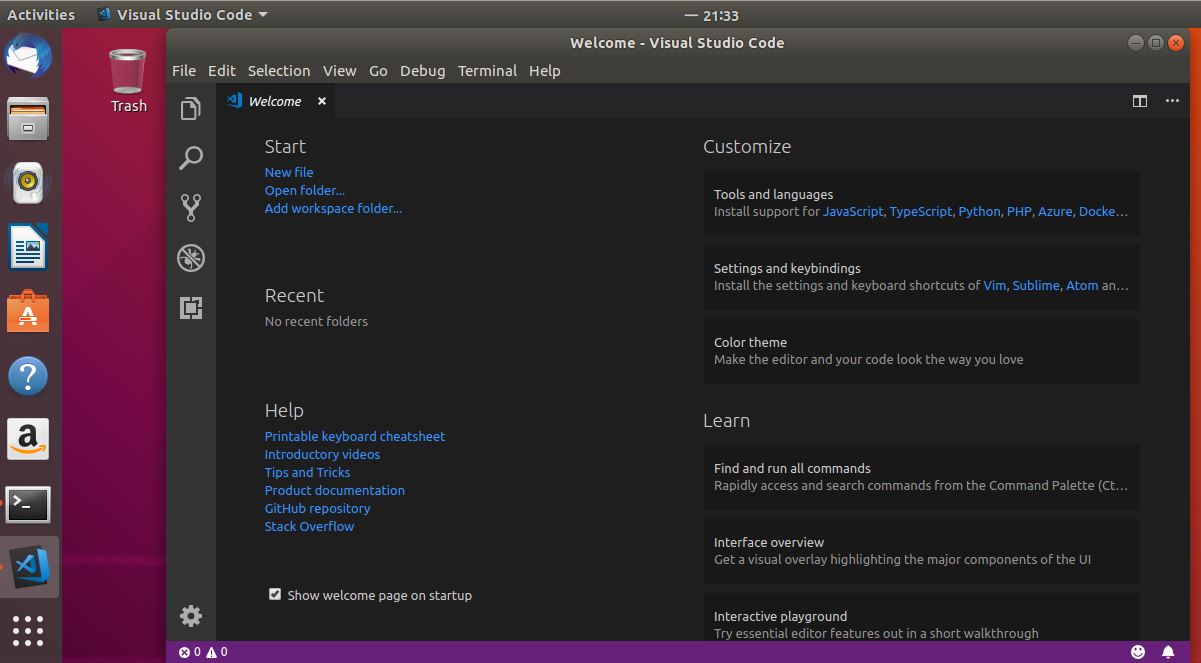Click the Color theme card
The image size is (1201, 663).
921,351
